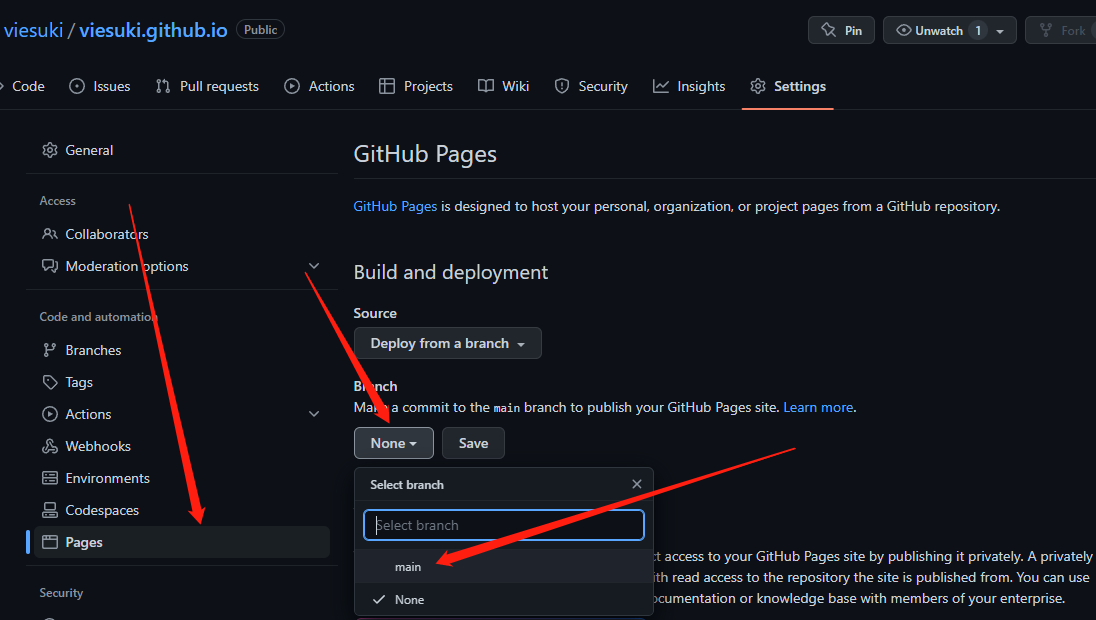This screenshot has height=620, width=1096.
Task: Open the Pull requests tab
Action: (x=207, y=86)
